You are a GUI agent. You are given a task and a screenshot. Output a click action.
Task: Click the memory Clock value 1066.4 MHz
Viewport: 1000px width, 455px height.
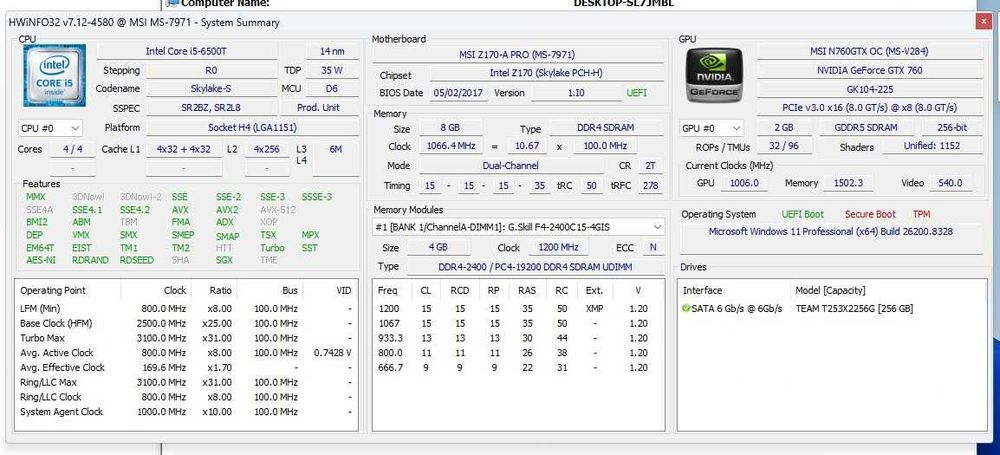tap(450, 147)
